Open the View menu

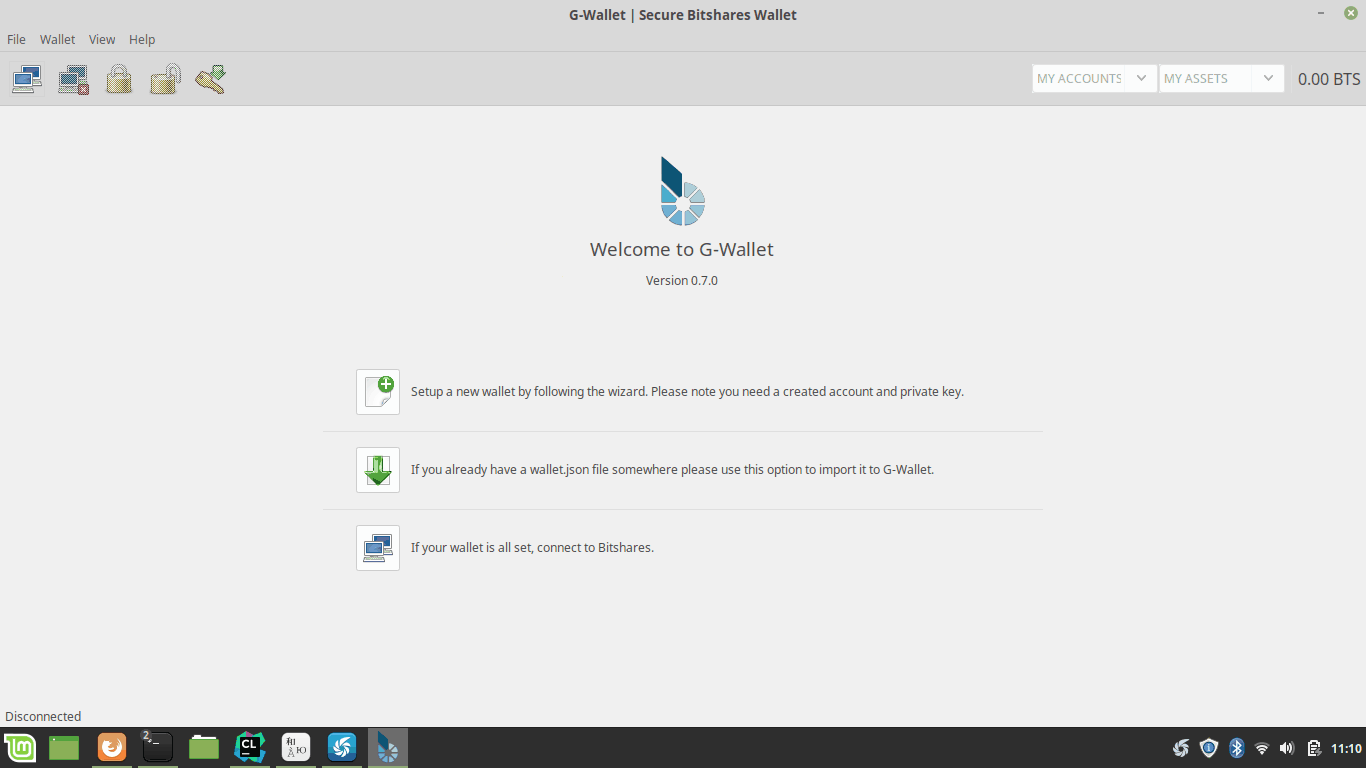click(102, 39)
